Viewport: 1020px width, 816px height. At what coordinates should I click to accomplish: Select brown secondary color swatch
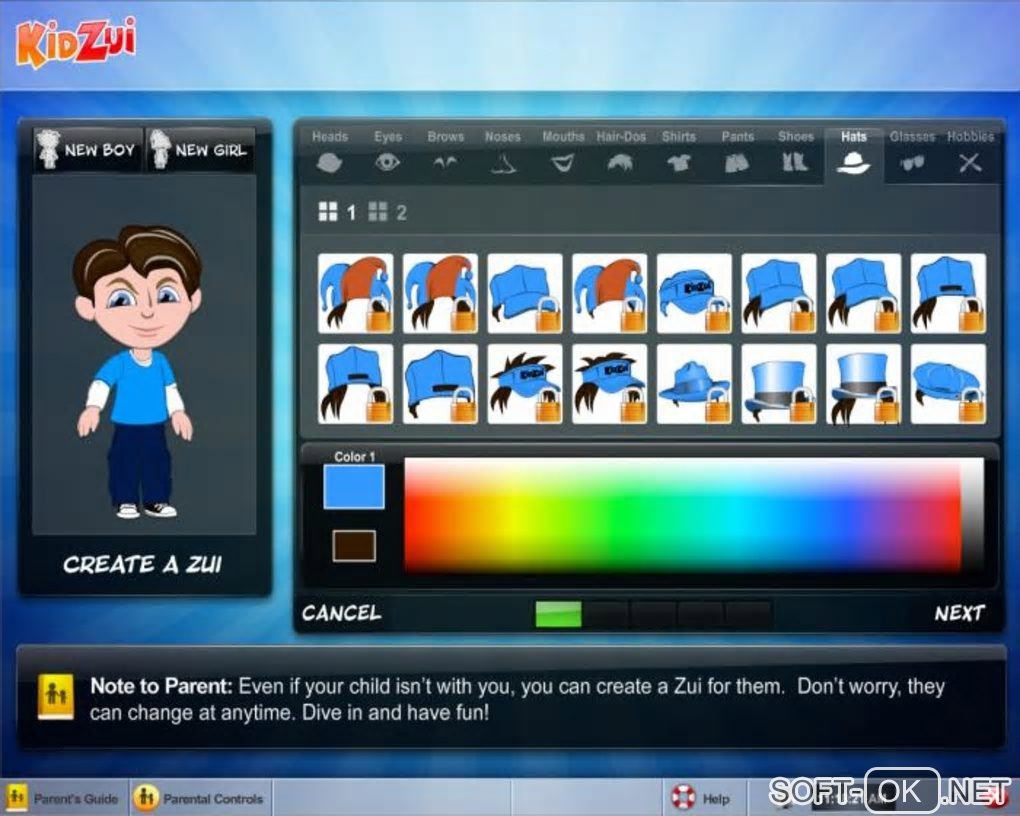tap(354, 545)
